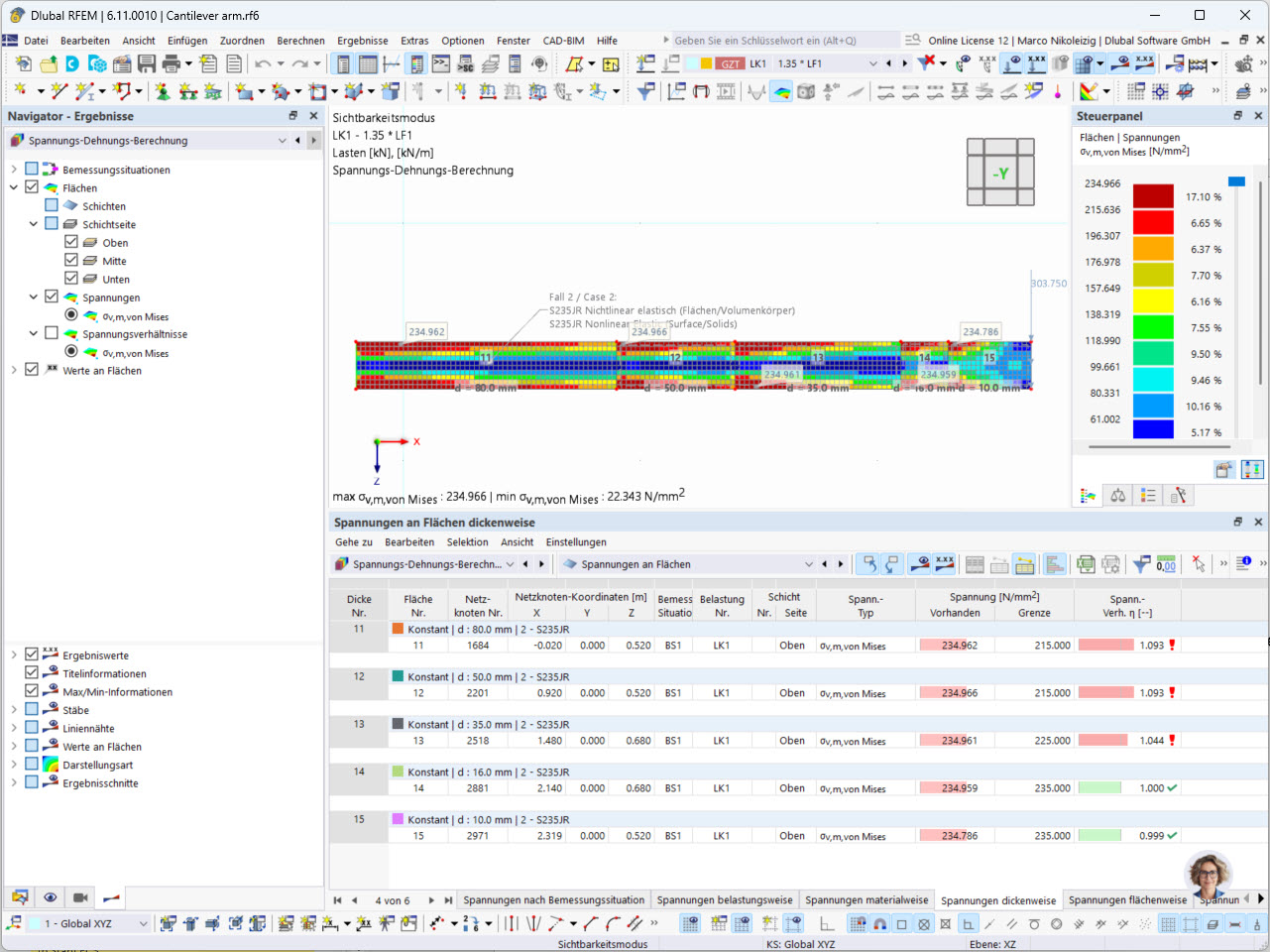Image resolution: width=1270 pixels, height=952 pixels.
Task: Click the Excel export icon in the table toolbar
Action: (1086, 564)
